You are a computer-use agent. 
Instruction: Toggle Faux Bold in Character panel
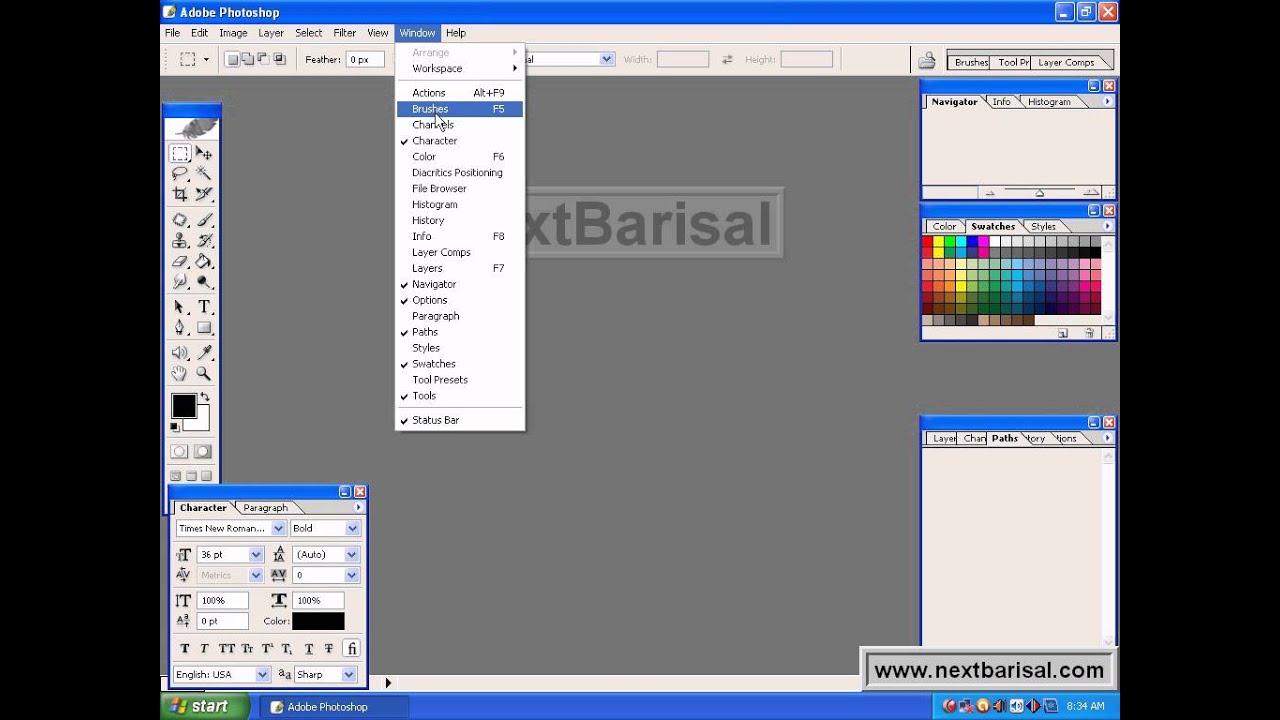[185, 649]
